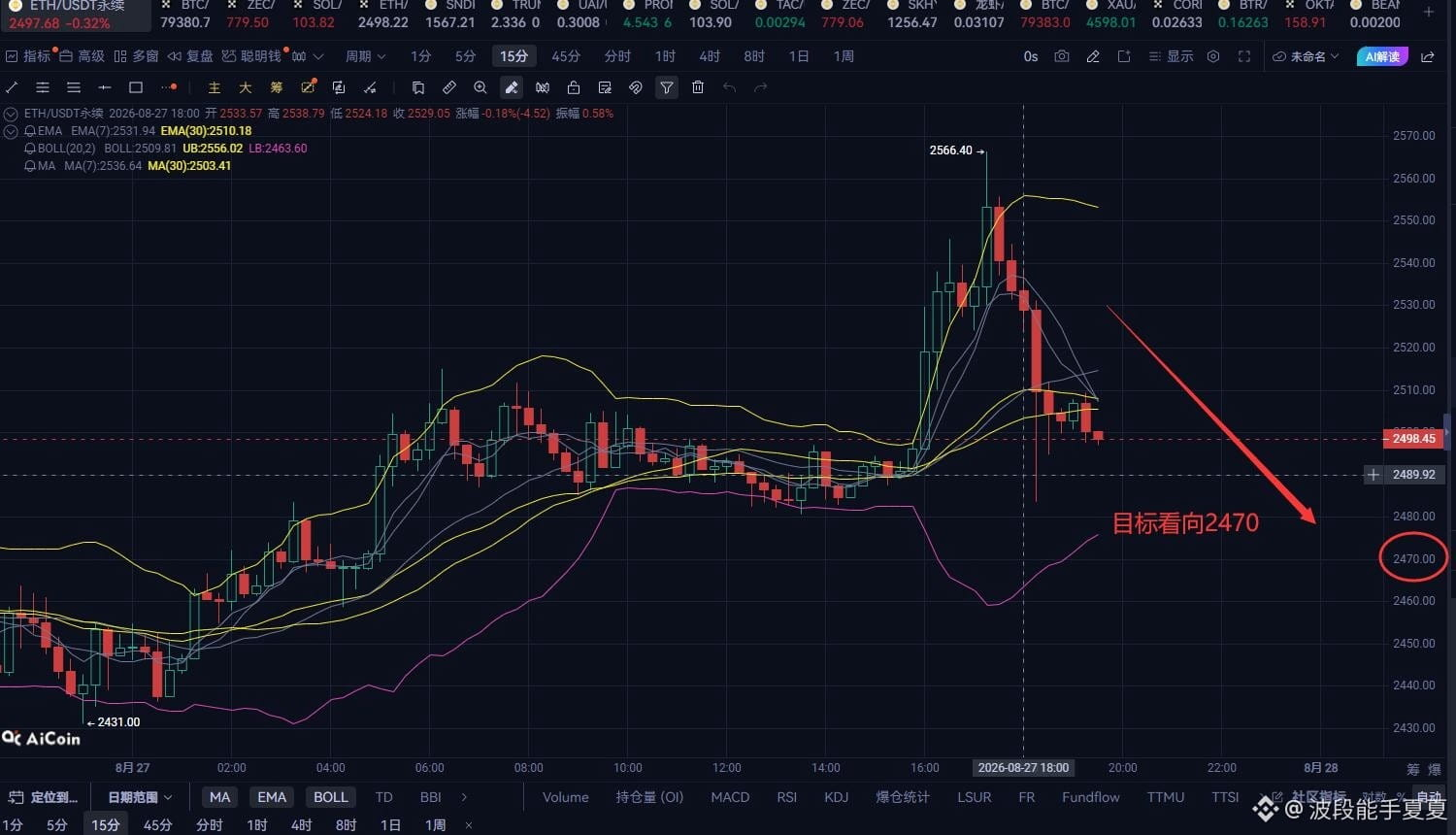Open the 主 main-force indicator icon
The width and height of the screenshot is (1456, 835).
(x=215, y=87)
